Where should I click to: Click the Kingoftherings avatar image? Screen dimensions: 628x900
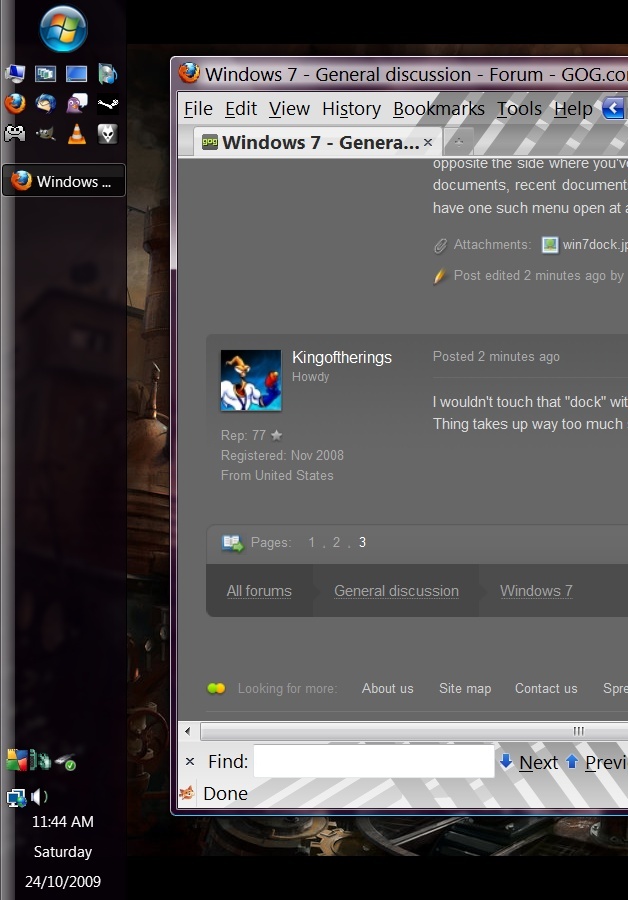point(251,380)
